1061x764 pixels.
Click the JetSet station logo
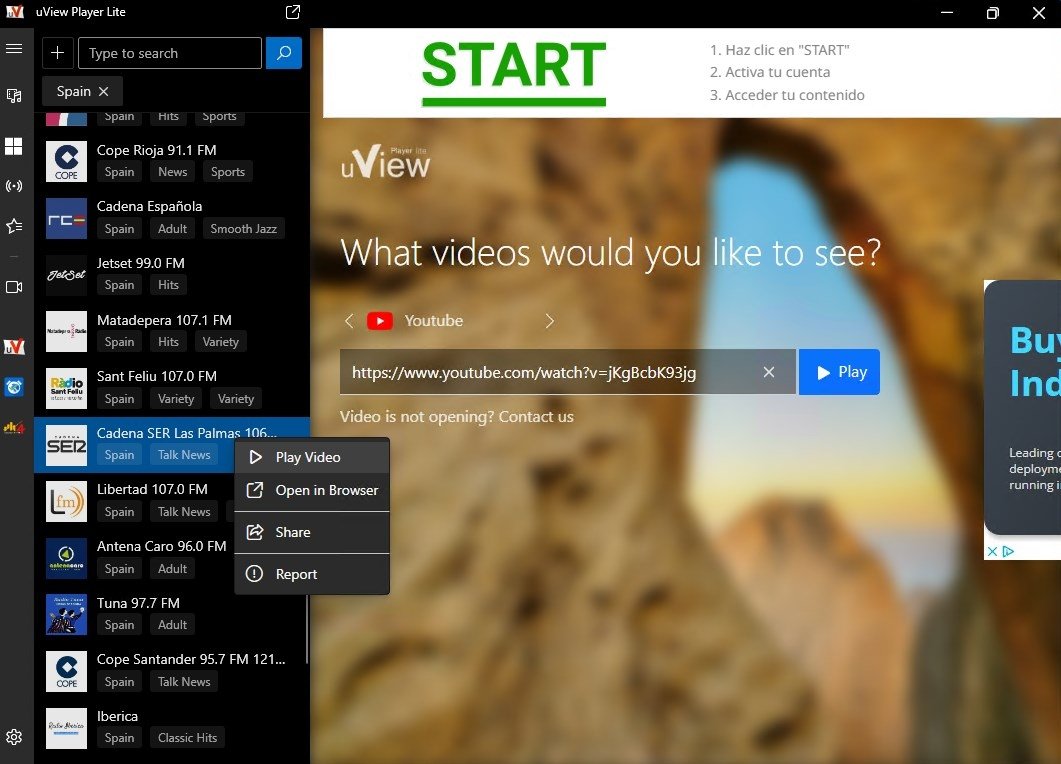(x=66, y=275)
